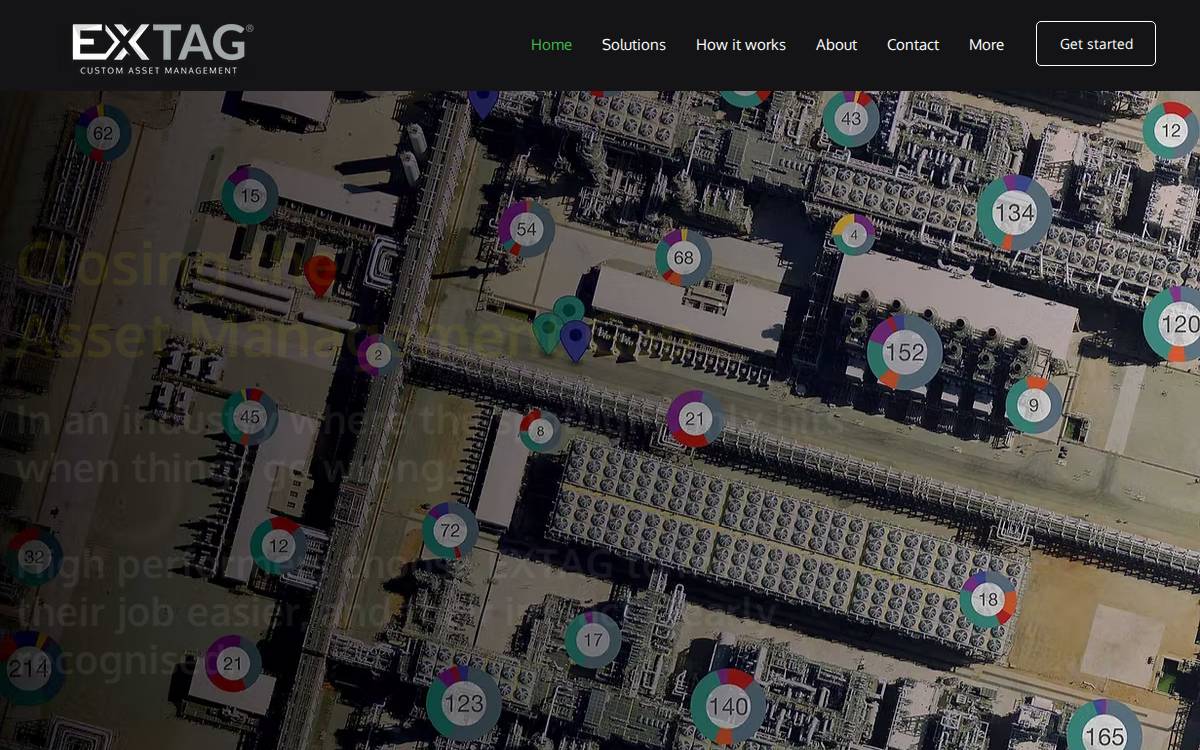
Task: Open cluster marker 72
Action: click(450, 530)
